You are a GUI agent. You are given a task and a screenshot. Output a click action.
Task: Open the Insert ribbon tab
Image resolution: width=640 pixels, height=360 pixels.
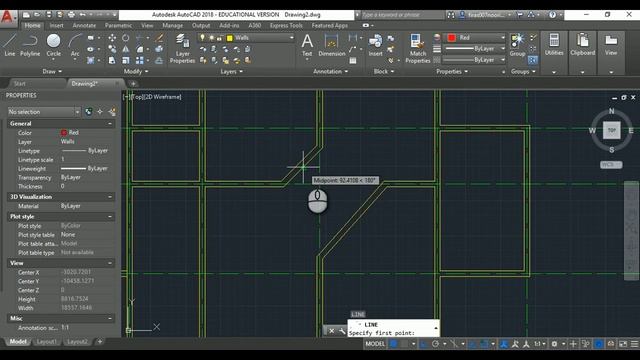pos(56,25)
